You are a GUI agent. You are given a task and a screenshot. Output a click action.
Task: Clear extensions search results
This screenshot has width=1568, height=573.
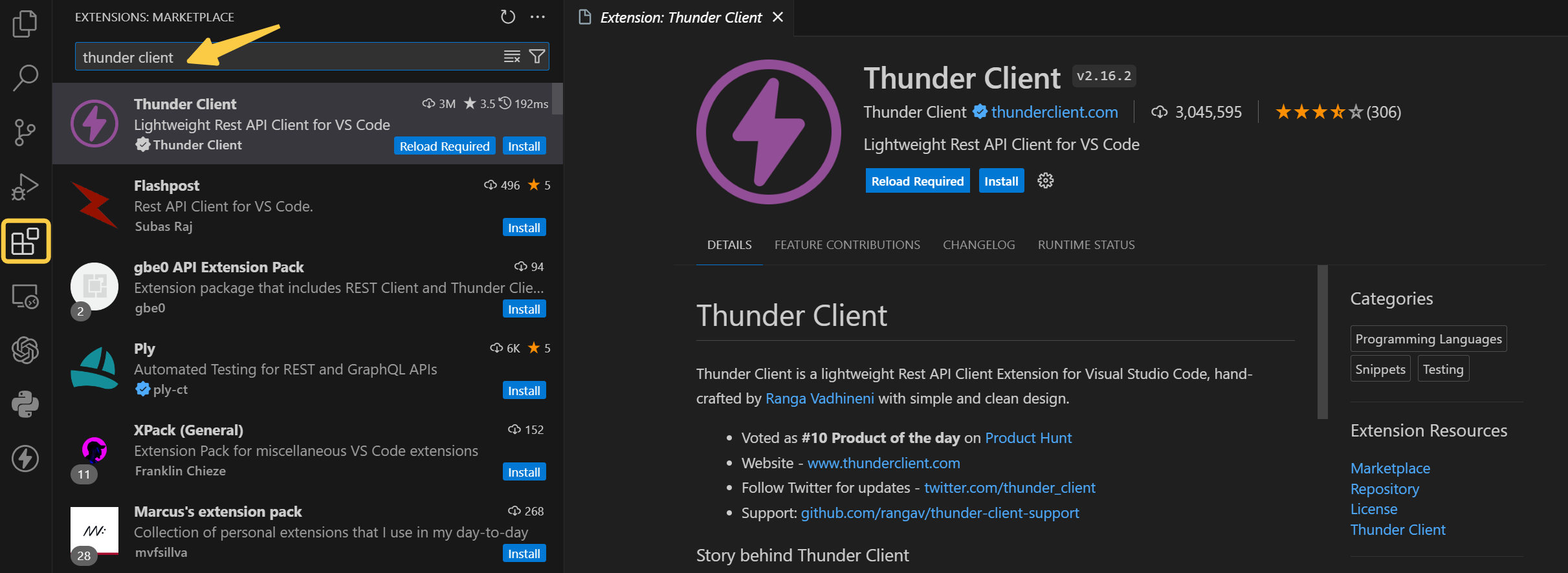tap(512, 57)
